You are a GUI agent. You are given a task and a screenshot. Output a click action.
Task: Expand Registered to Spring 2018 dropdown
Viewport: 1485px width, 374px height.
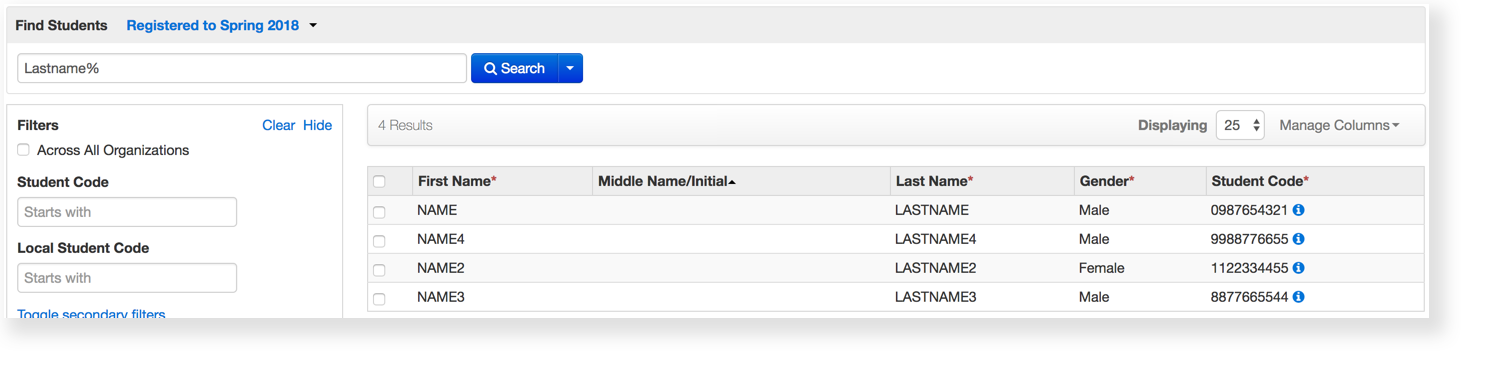point(221,26)
